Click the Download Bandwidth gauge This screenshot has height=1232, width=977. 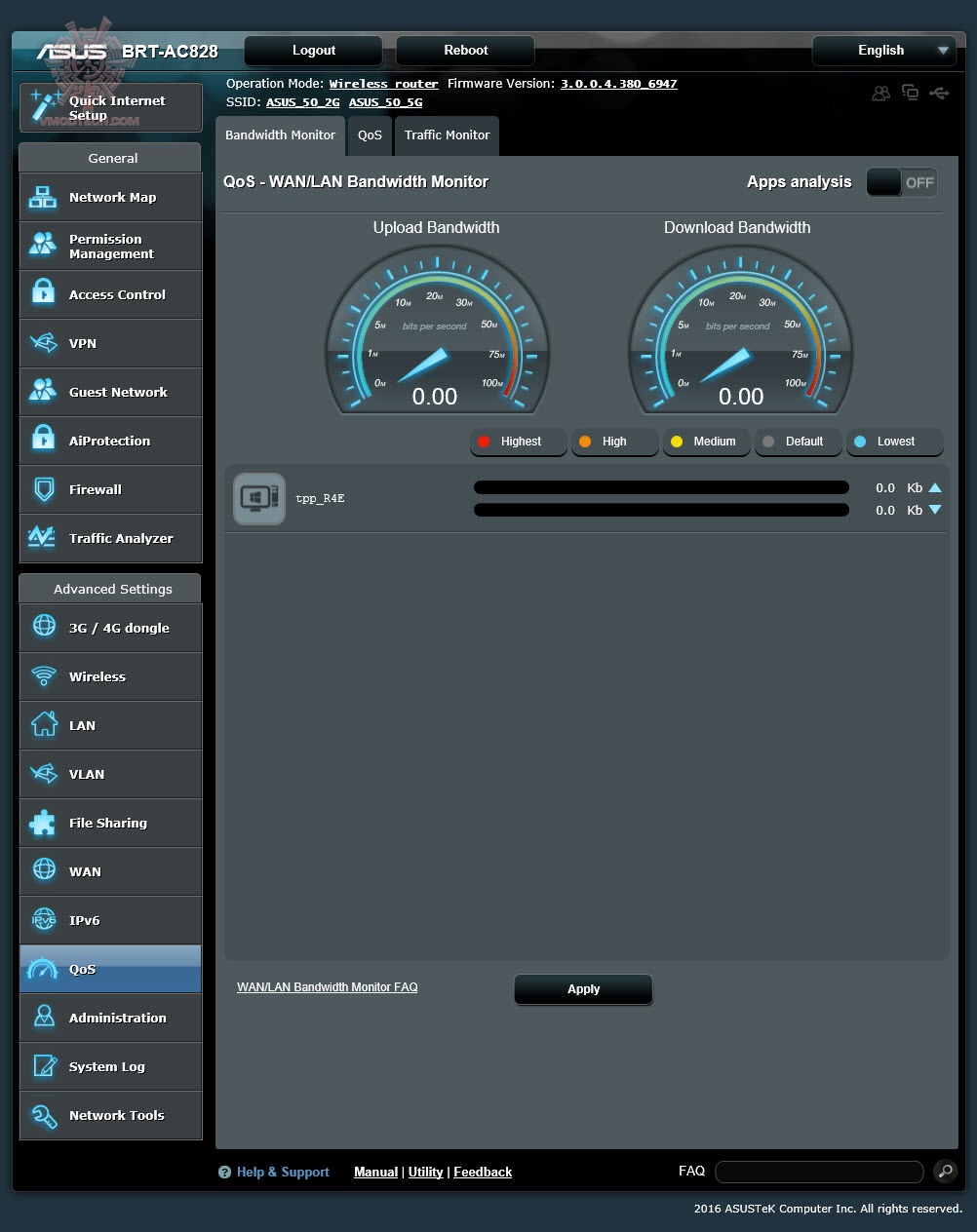click(740, 330)
